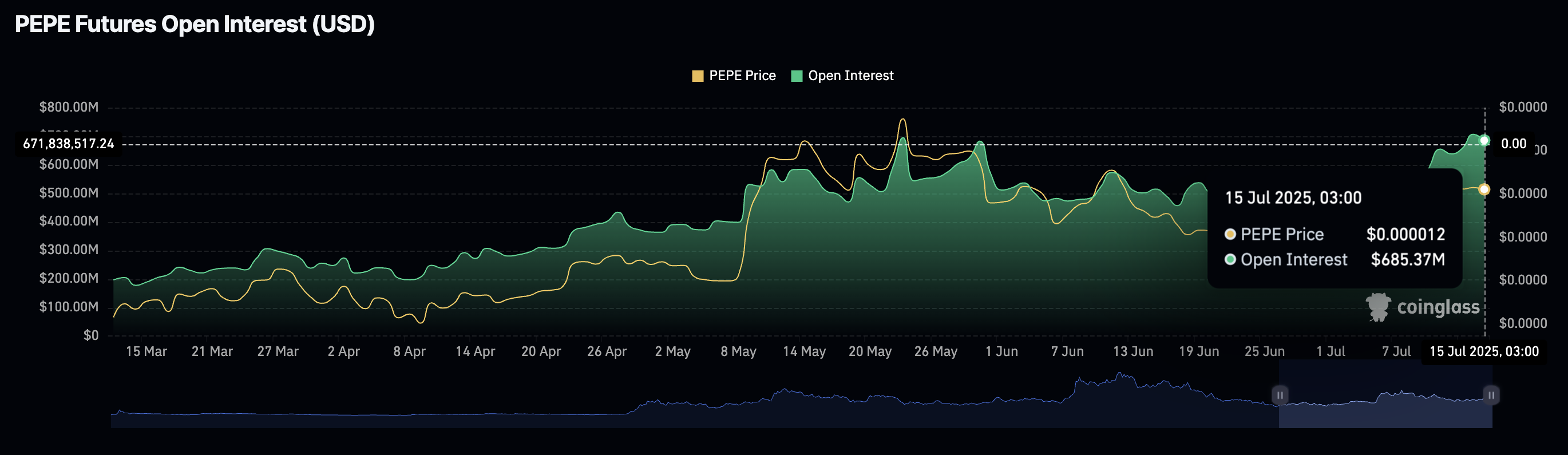This screenshot has width=1568, height=455.
Task: Click the 25 Jun date label
Action: (1264, 351)
